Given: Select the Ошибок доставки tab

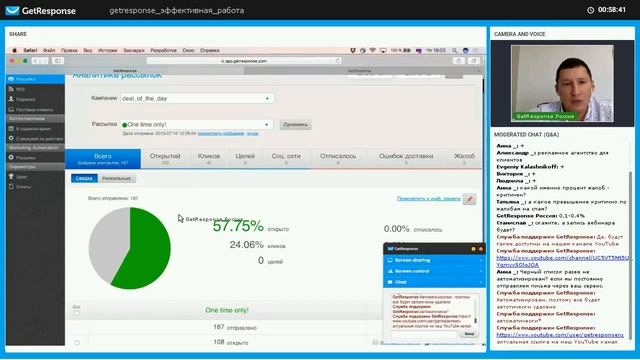Looking at the screenshot, I should [x=406, y=158].
